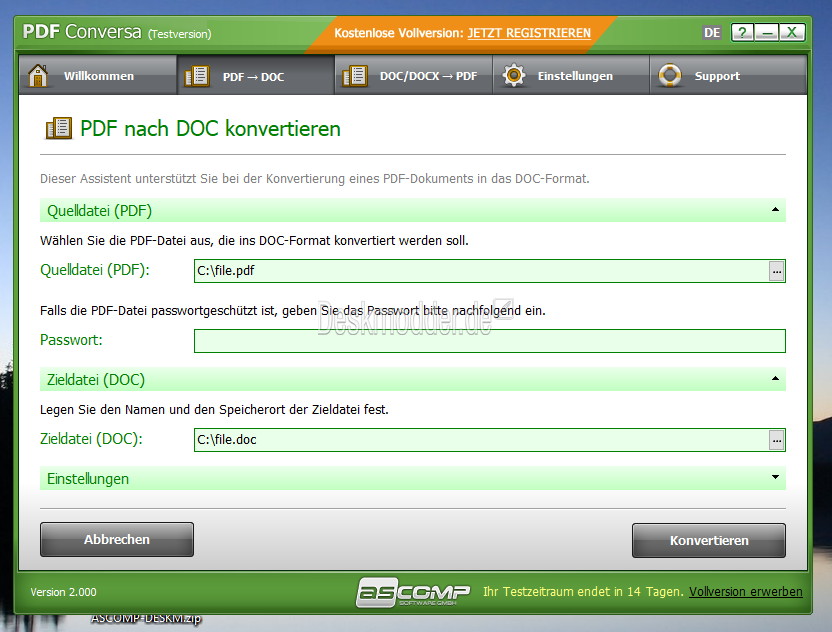
Task: Select the ASCOMP-DESKM.zip desktop file
Action: (146, 619)
